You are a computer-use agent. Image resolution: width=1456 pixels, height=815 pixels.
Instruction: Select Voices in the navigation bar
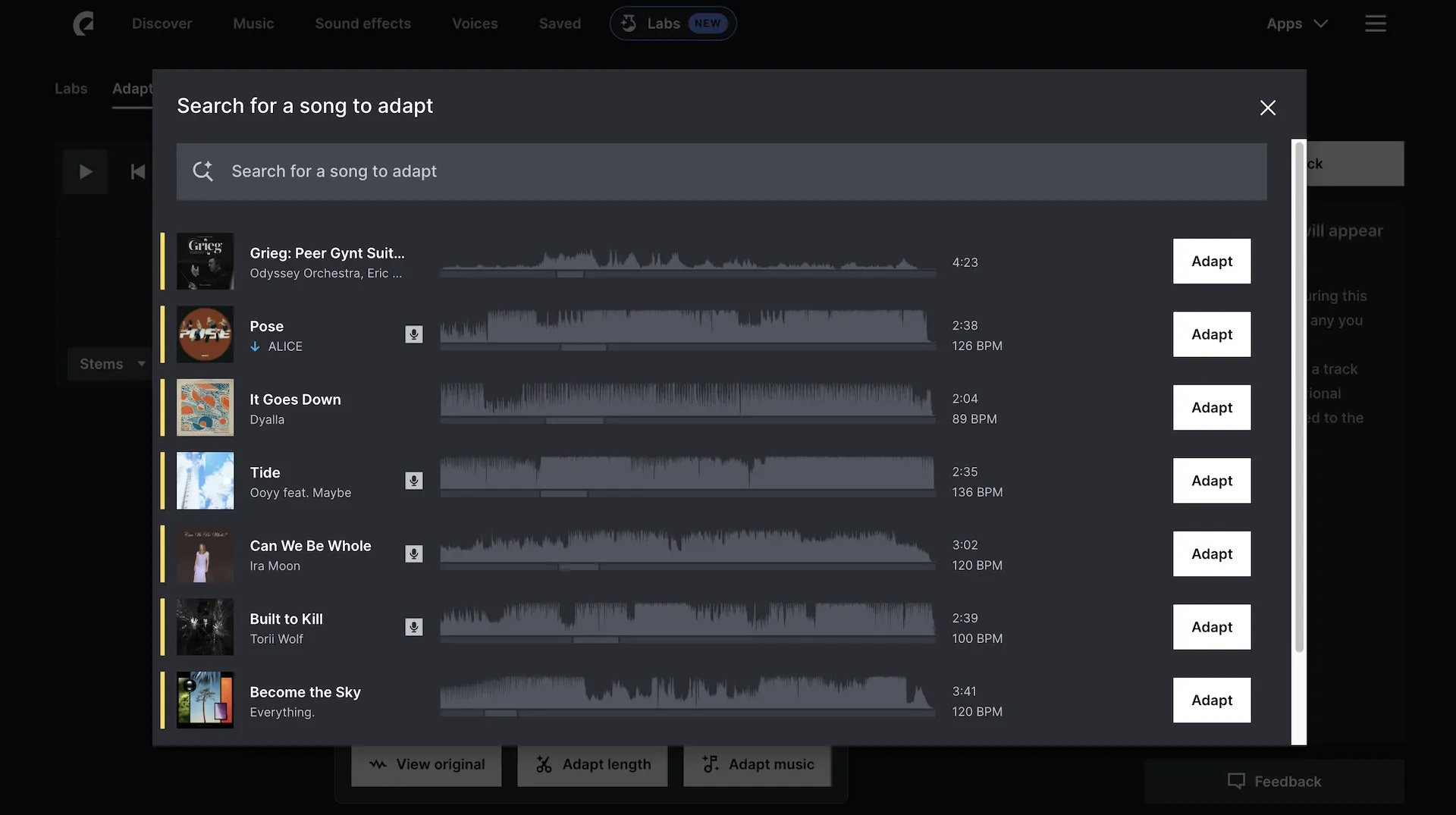click(x=475, y=24)
